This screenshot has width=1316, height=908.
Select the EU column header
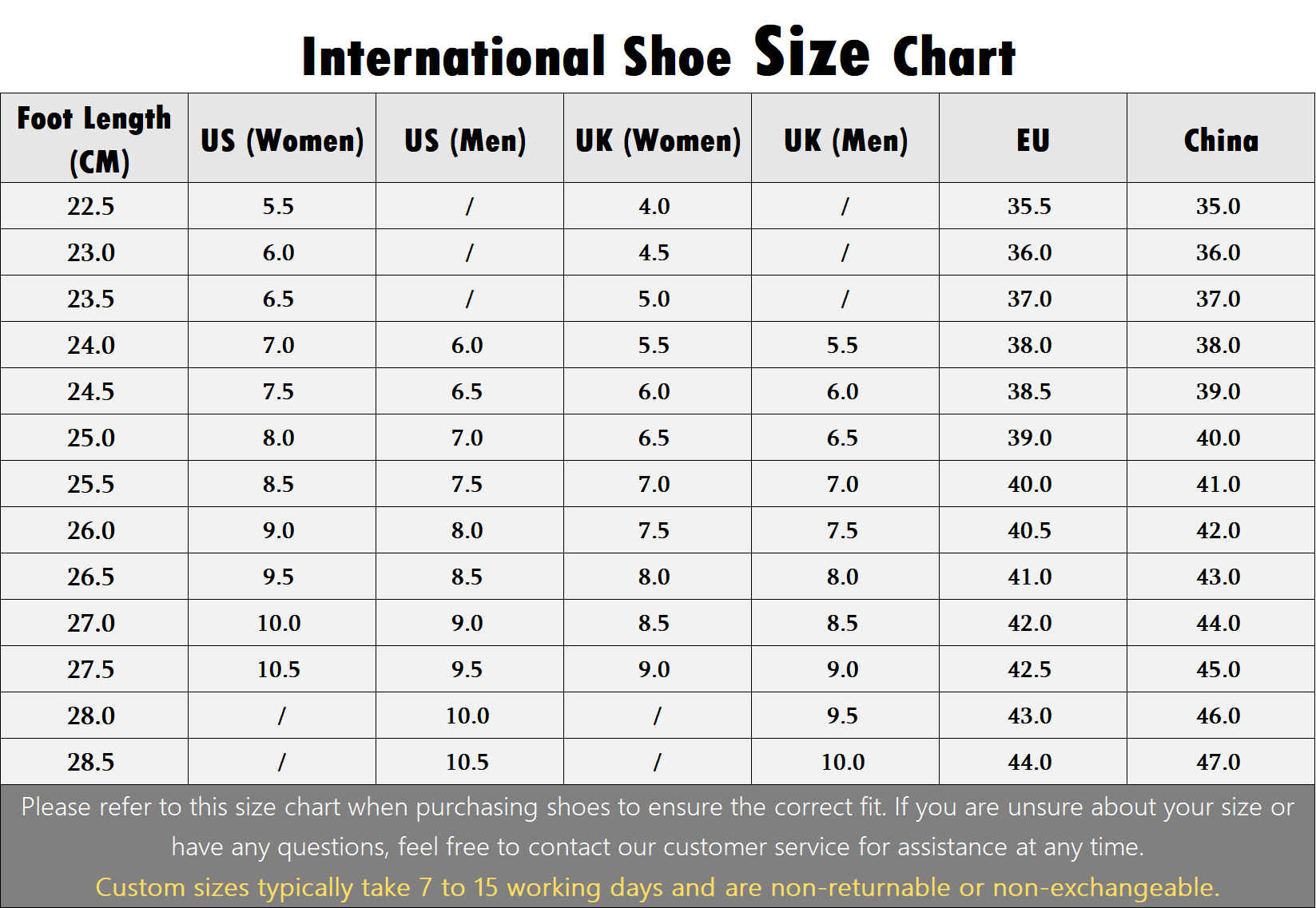pos(1033,138)
